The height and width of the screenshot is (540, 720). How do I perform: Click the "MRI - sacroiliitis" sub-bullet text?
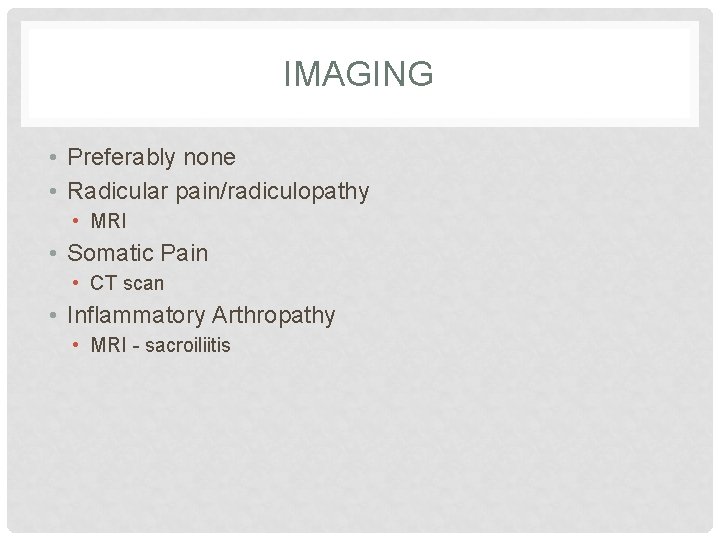coord(160,345)
